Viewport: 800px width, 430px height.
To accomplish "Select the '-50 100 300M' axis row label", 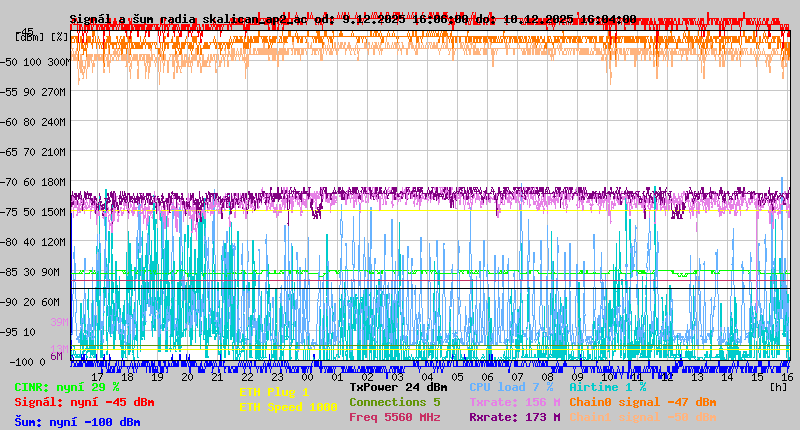I will click(x=34, y=62).
